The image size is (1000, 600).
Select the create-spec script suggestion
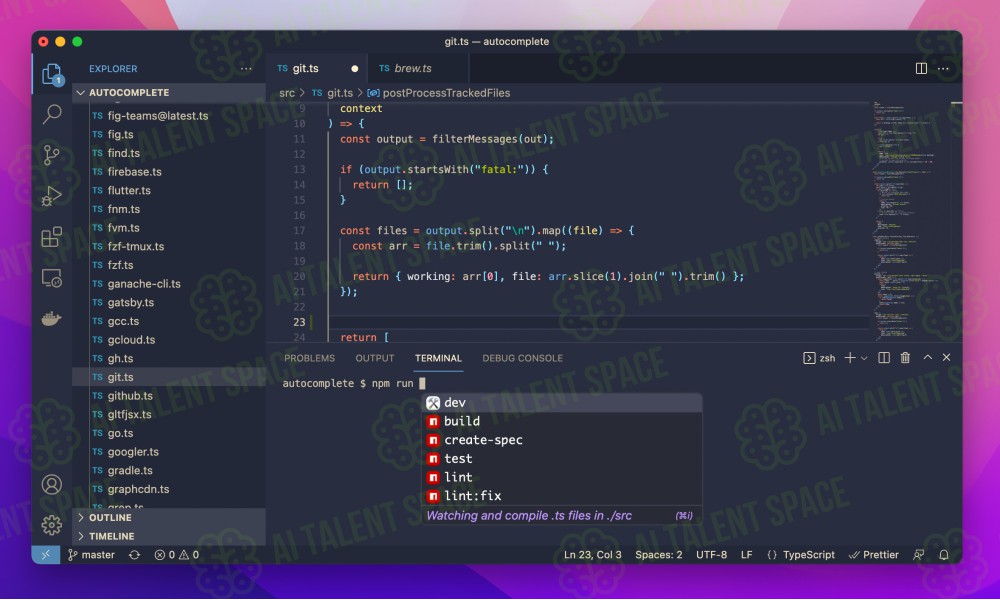point(562,440)
